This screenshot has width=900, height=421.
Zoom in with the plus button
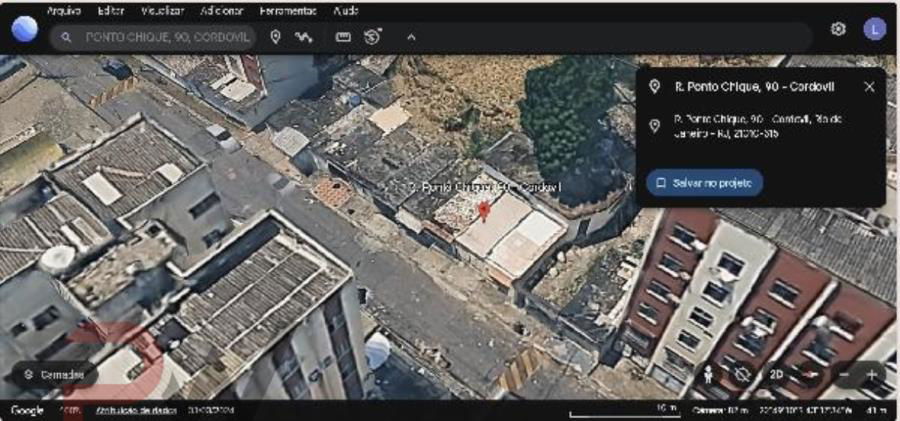[871, 375]
